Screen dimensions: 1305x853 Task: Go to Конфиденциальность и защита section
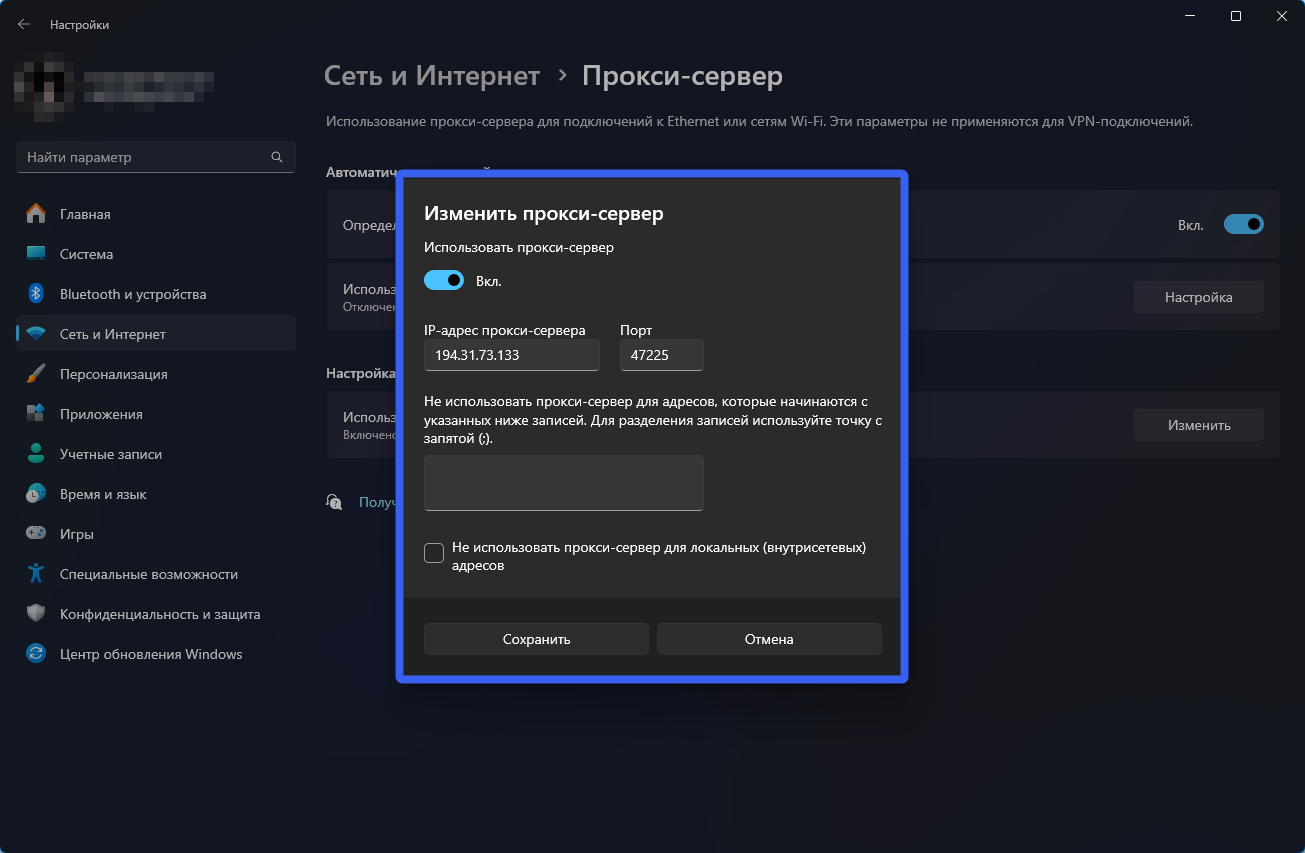click(x=160, y=614)
